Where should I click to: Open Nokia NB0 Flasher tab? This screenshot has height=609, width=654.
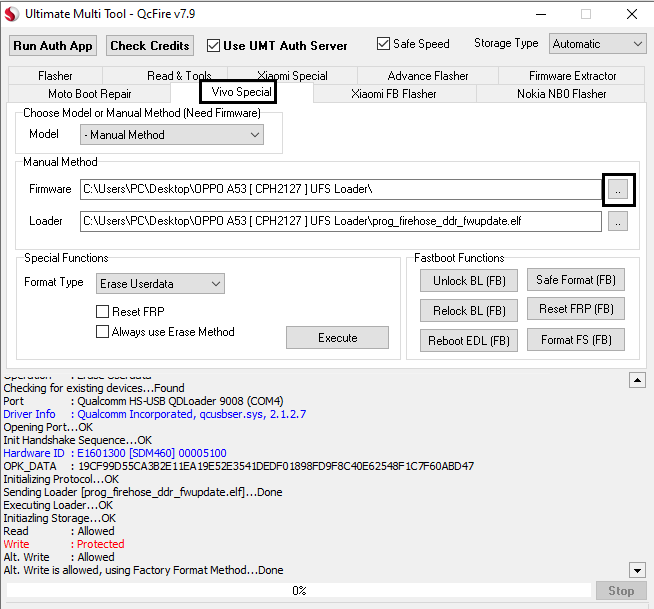(x=561, y=94)
